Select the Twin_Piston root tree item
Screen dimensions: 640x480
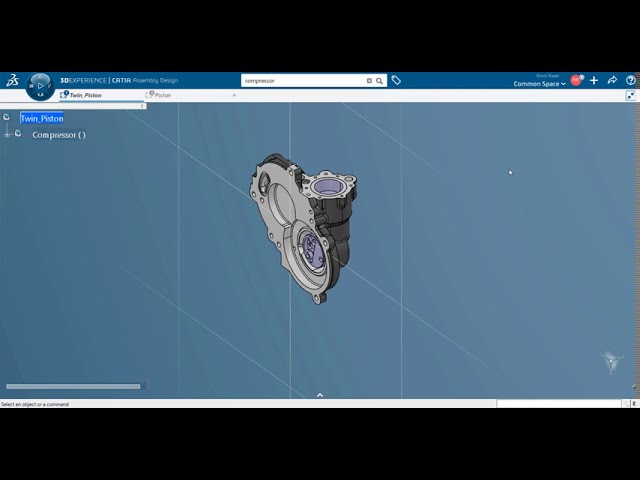42,118
